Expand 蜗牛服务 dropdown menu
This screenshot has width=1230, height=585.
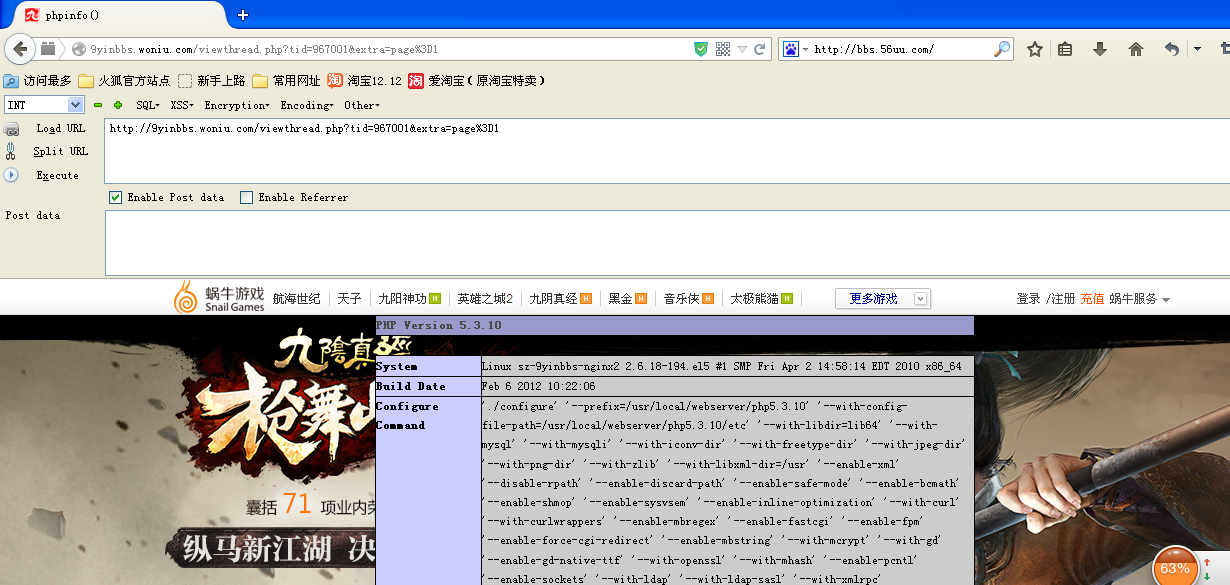tap(1139, 299)
